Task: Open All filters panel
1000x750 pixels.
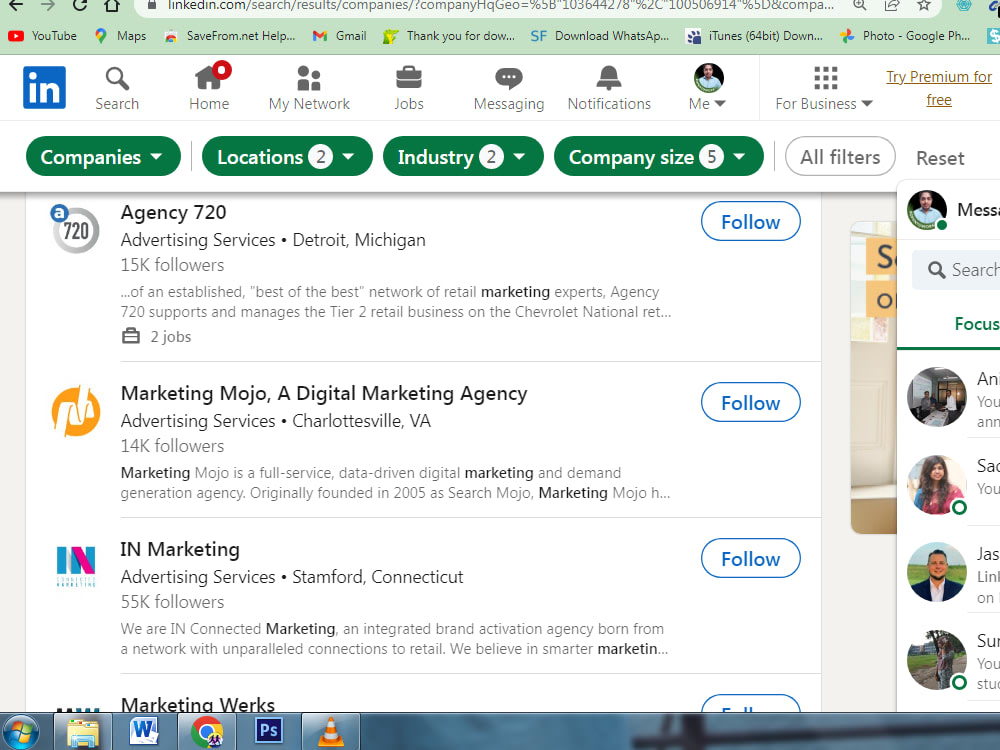Action: tap(839, 156)
